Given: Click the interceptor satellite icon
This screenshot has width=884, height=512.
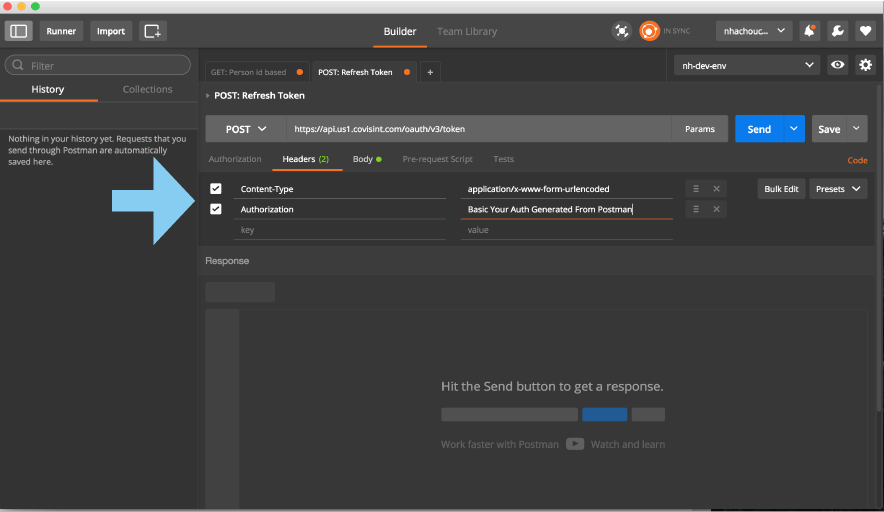Looking at the screenshot, I should (x=622, y=31).
